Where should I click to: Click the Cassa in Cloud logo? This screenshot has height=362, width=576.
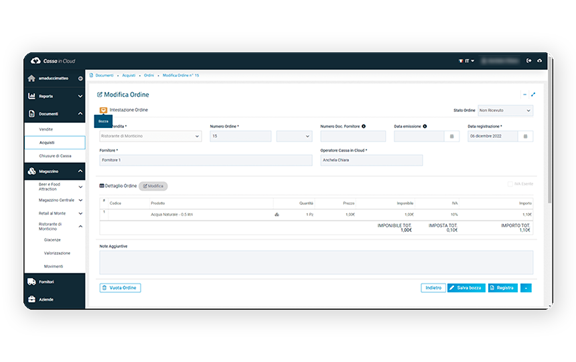(53, 61)
